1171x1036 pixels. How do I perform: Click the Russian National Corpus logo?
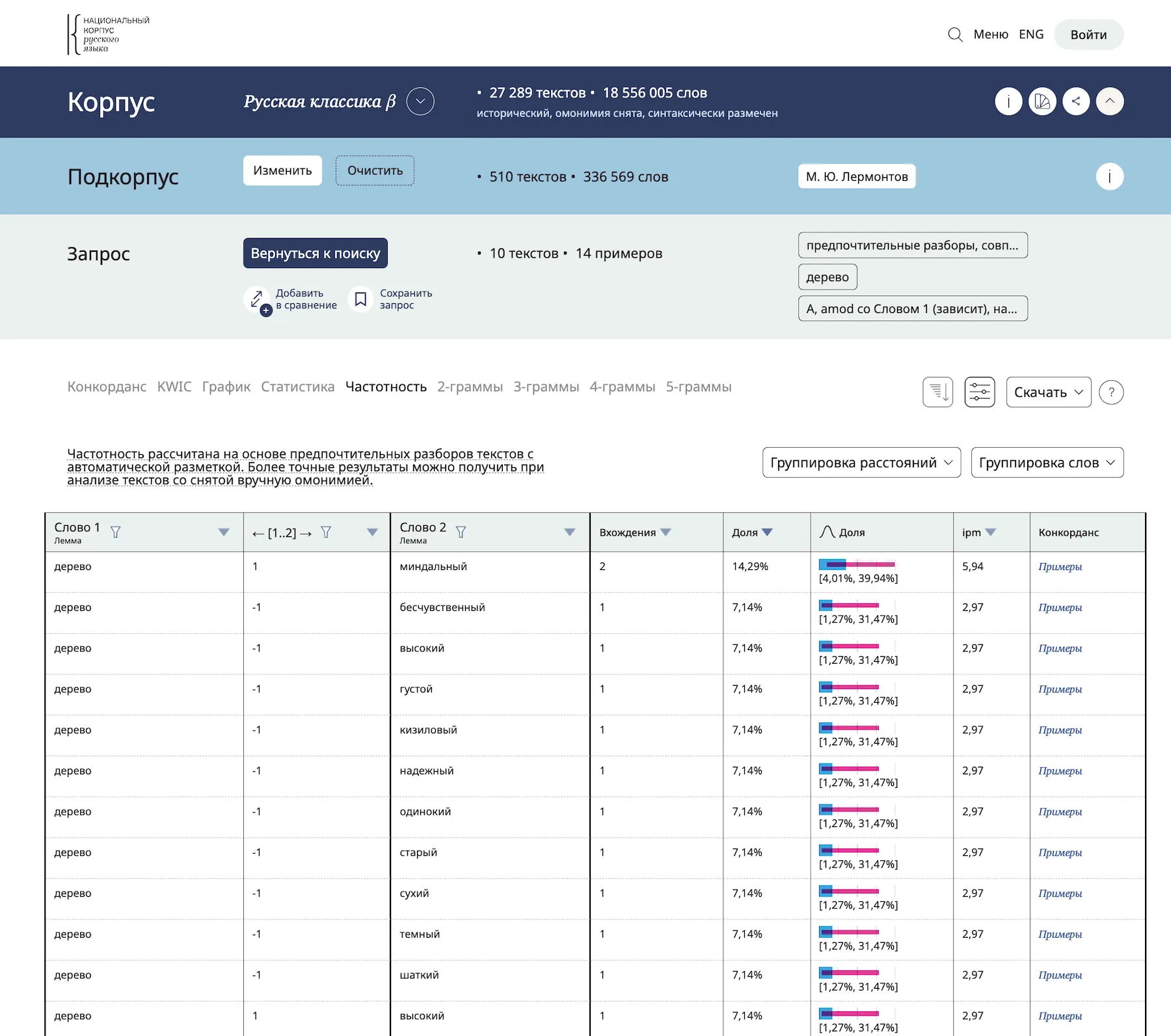109,34
